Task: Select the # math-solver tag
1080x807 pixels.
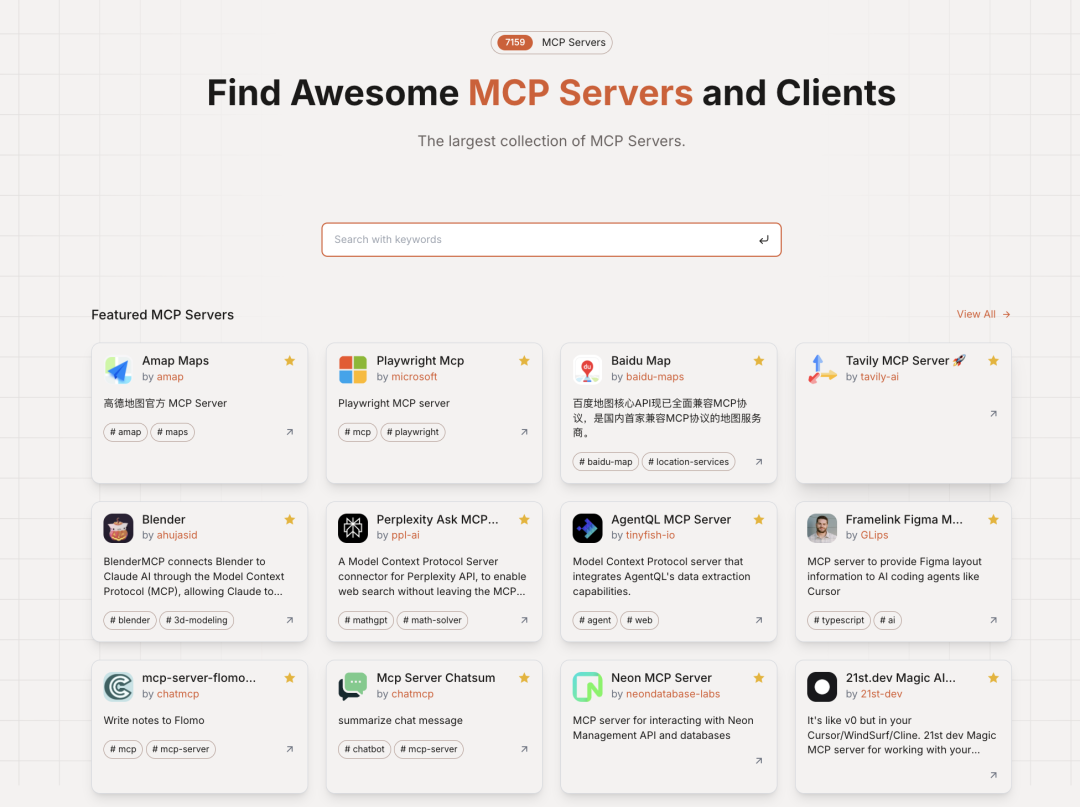Action: (432, 620)
